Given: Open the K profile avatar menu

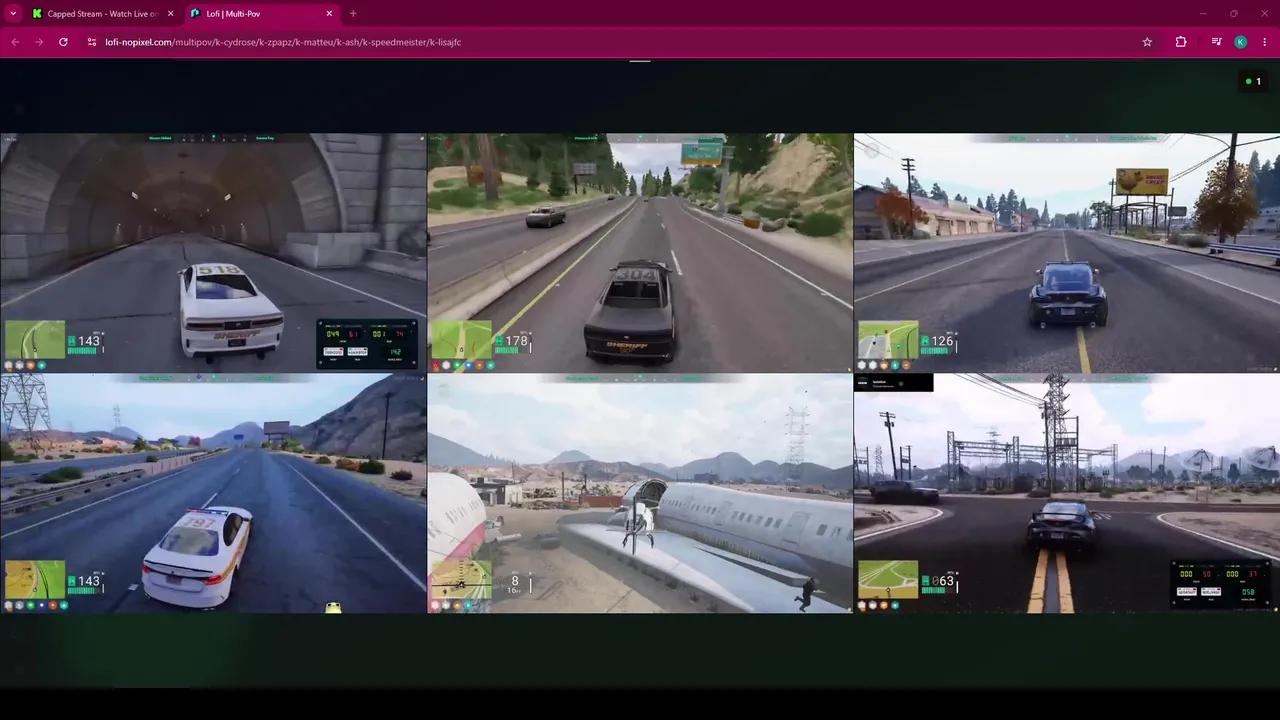Looking at the screenshot, I should pyautogui.click(x=1241, y=42).
